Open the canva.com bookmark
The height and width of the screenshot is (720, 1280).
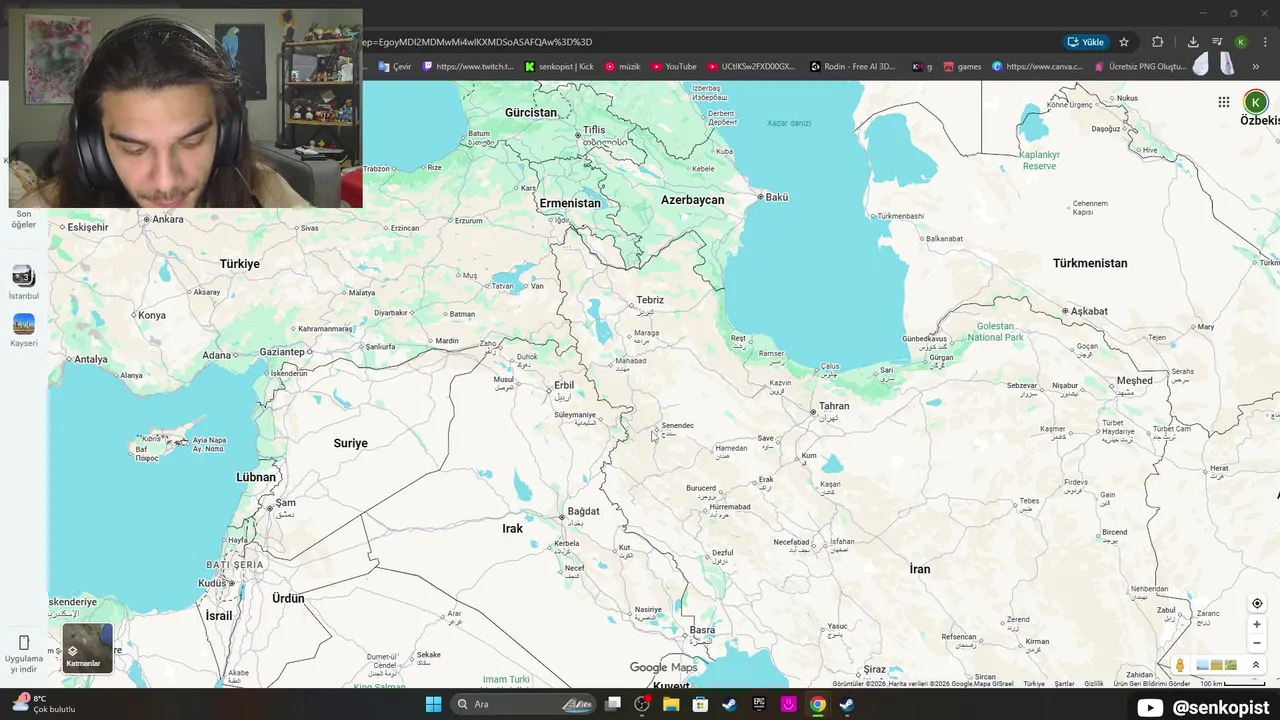coord(1037,67)
